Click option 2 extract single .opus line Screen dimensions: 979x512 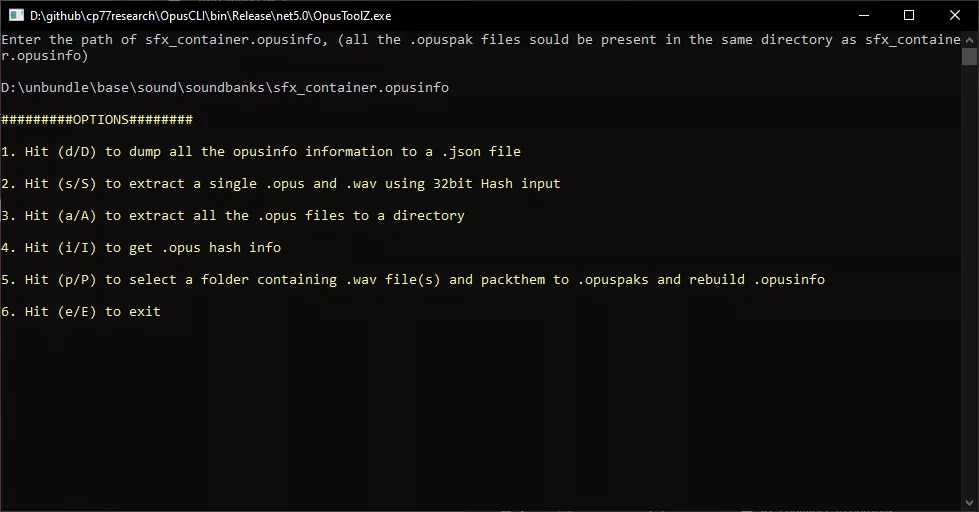point(281,184)
